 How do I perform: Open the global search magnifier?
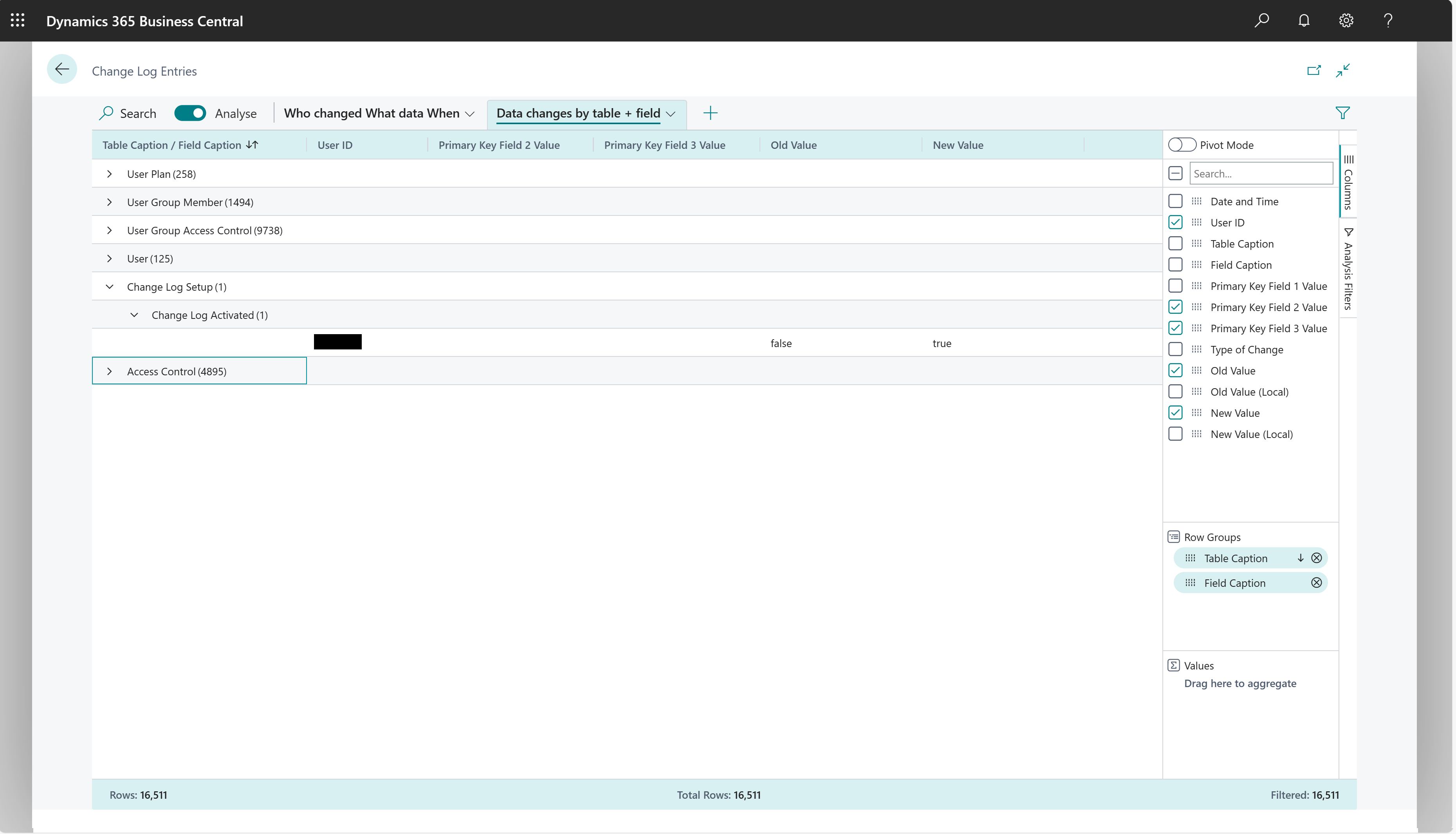click(1261, 21)
